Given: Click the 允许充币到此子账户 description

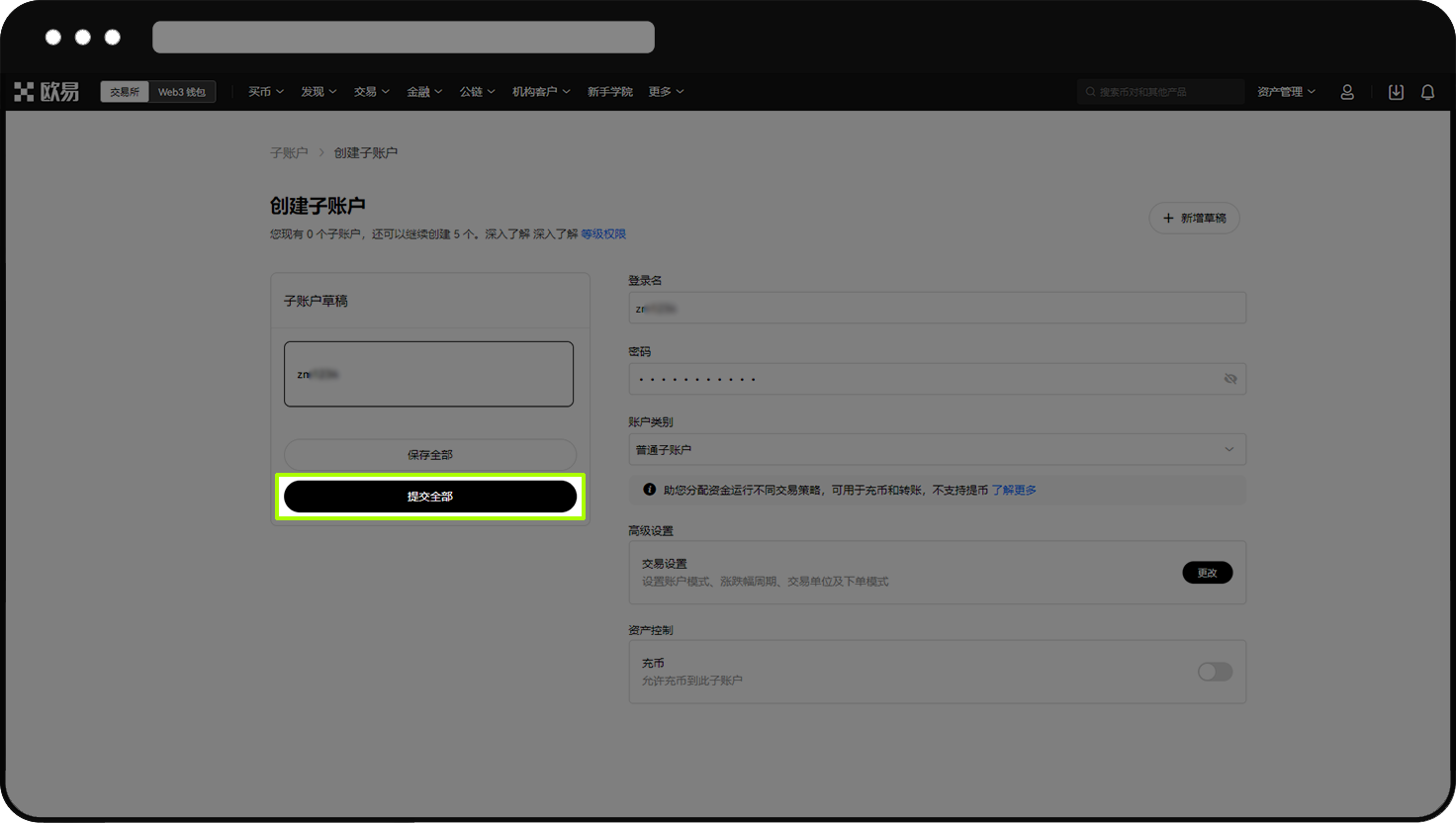Looking at the screenshot, I should click(x=691, y=681).
